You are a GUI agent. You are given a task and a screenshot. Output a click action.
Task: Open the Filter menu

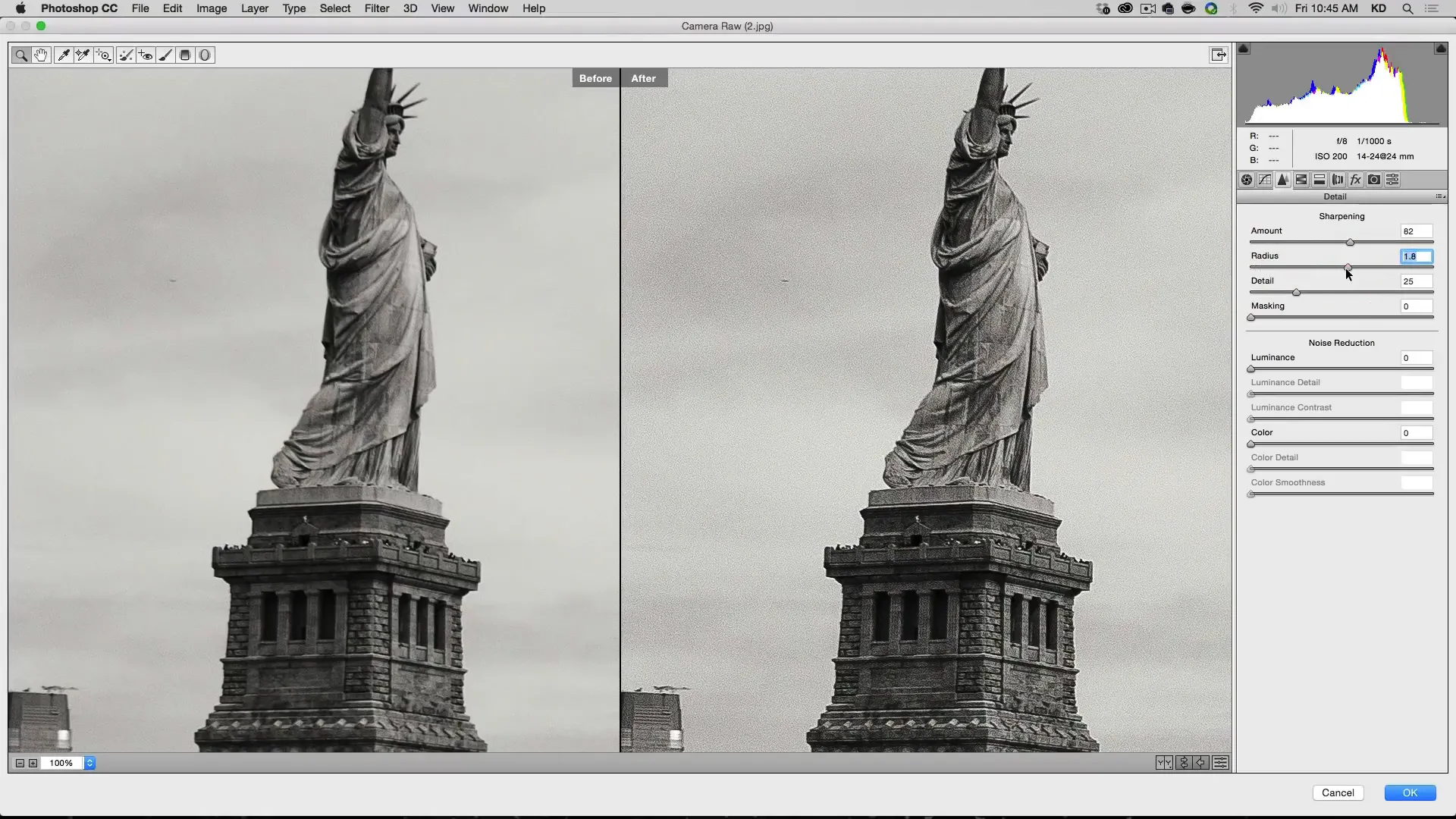click(377, 8)
